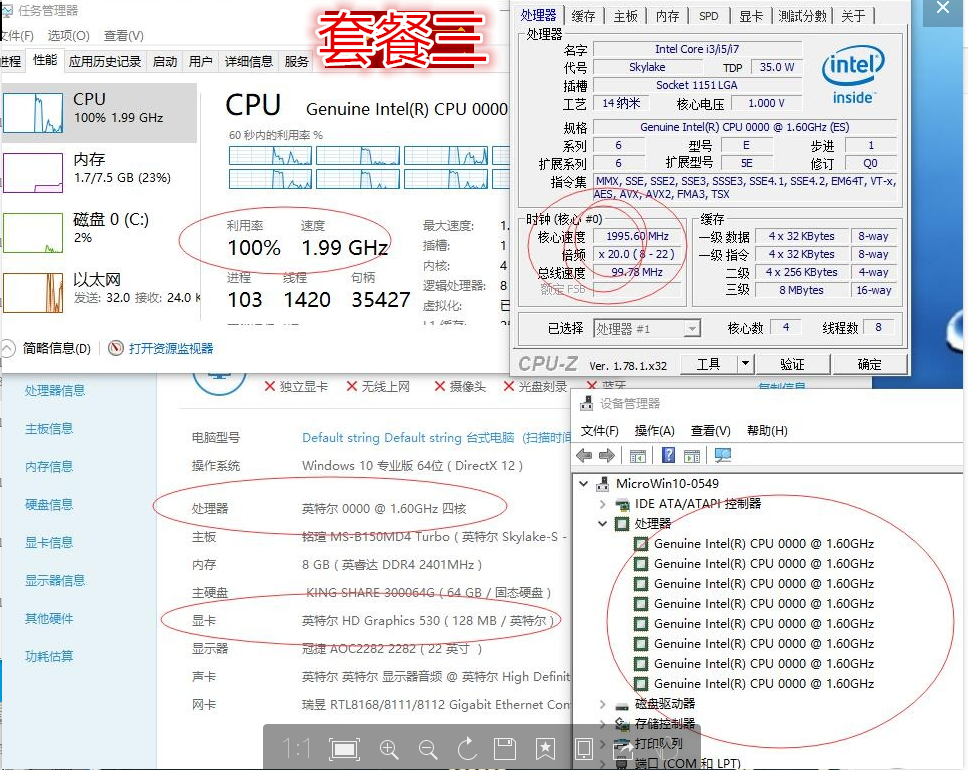Toggle the console tree icon in Device Manager
This screenshot has height=770, width=968.
coord(638,456)
